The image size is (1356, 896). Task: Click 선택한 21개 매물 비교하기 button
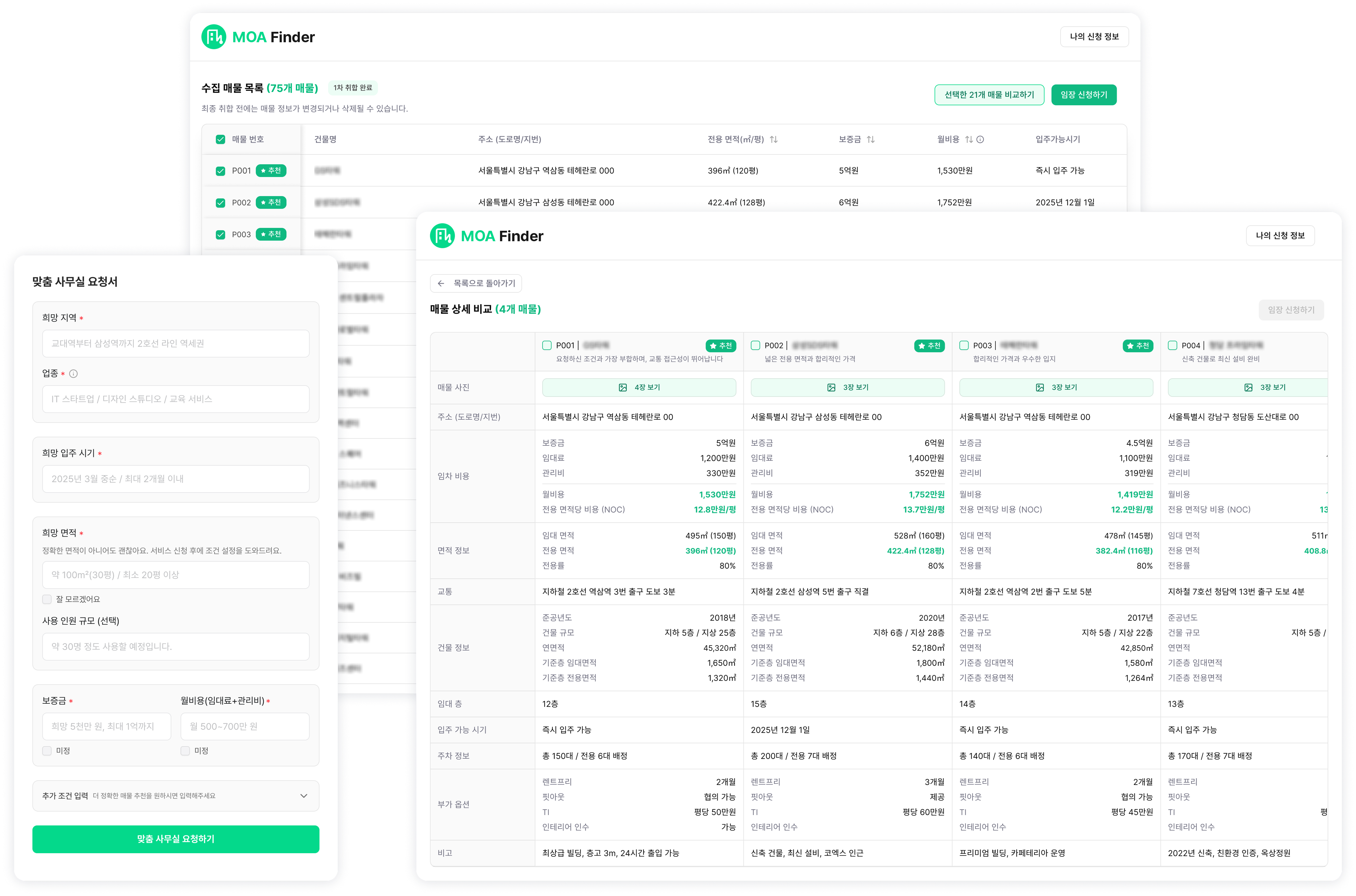click(x=989, y=95)
